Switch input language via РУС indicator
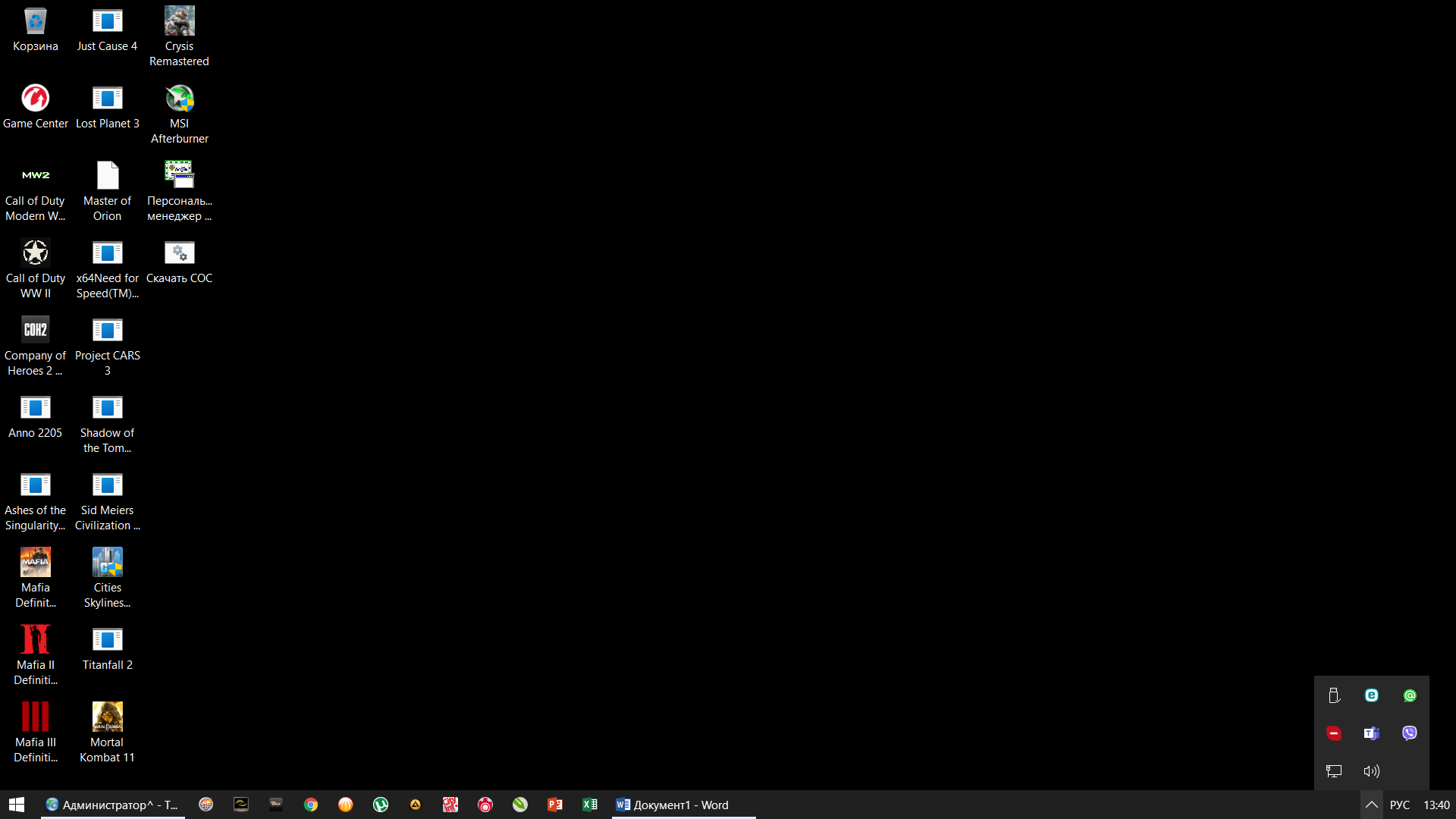This screenshot has height=819, width=1456. [x=1400, y=805]
